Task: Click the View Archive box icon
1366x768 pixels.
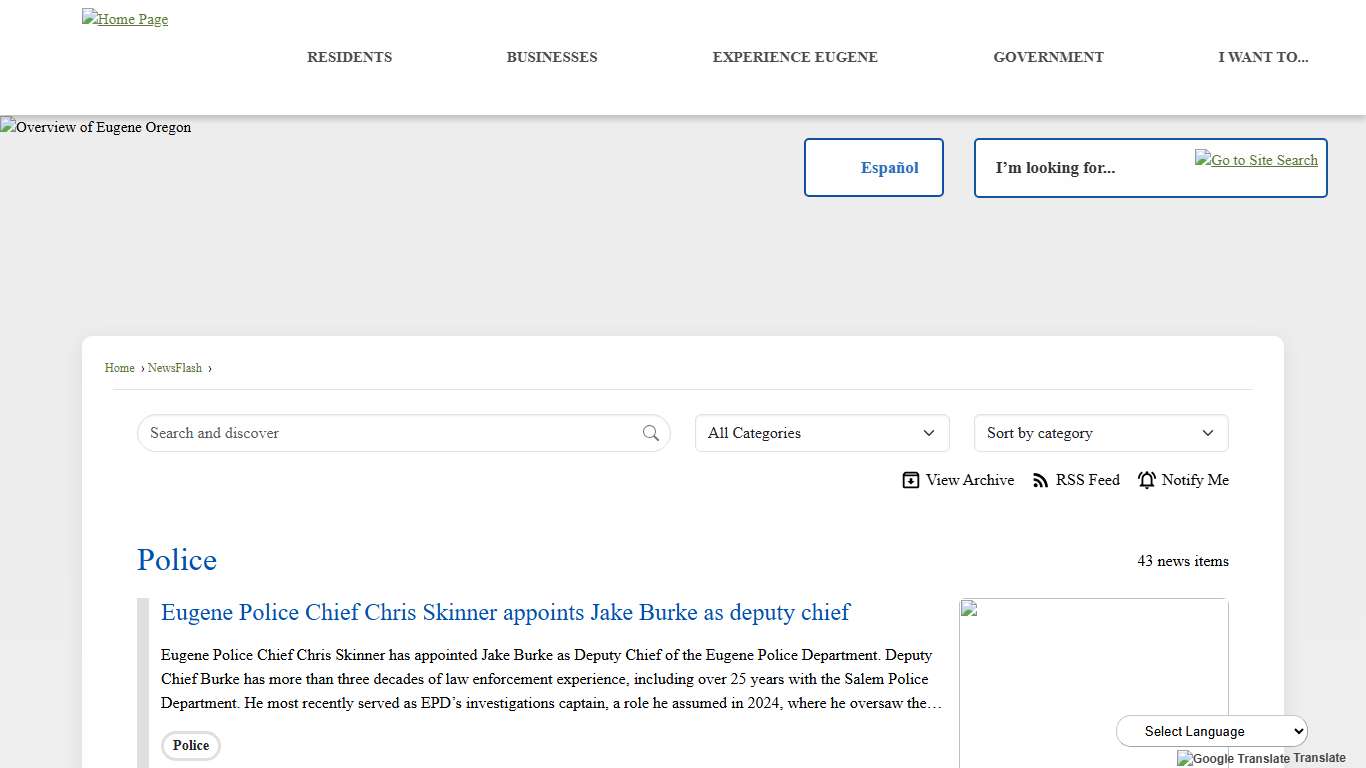Action: [910, 480]
